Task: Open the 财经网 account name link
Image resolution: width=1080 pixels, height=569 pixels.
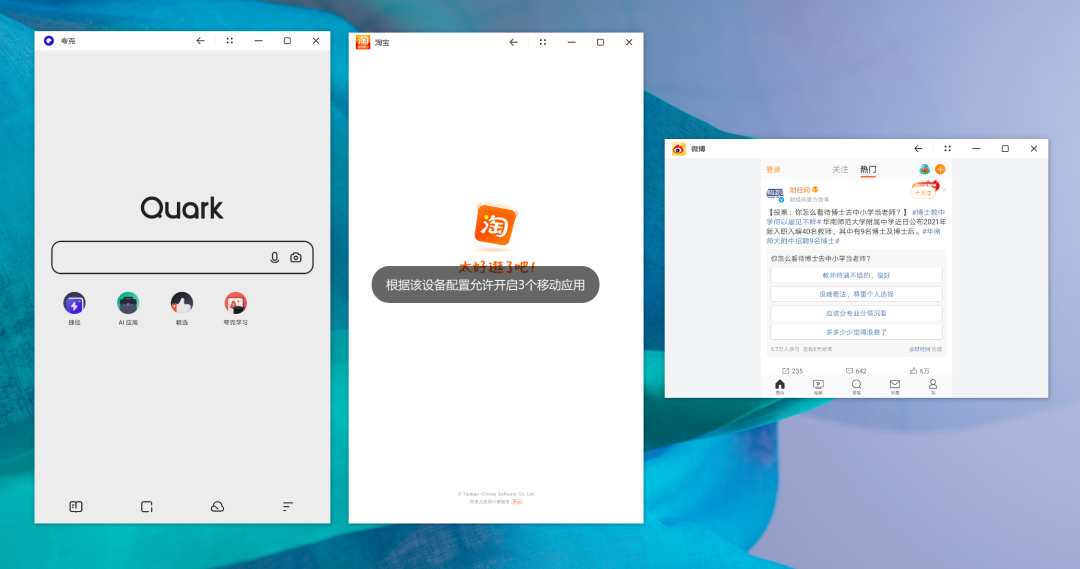Action: click(x=800, y=189)
